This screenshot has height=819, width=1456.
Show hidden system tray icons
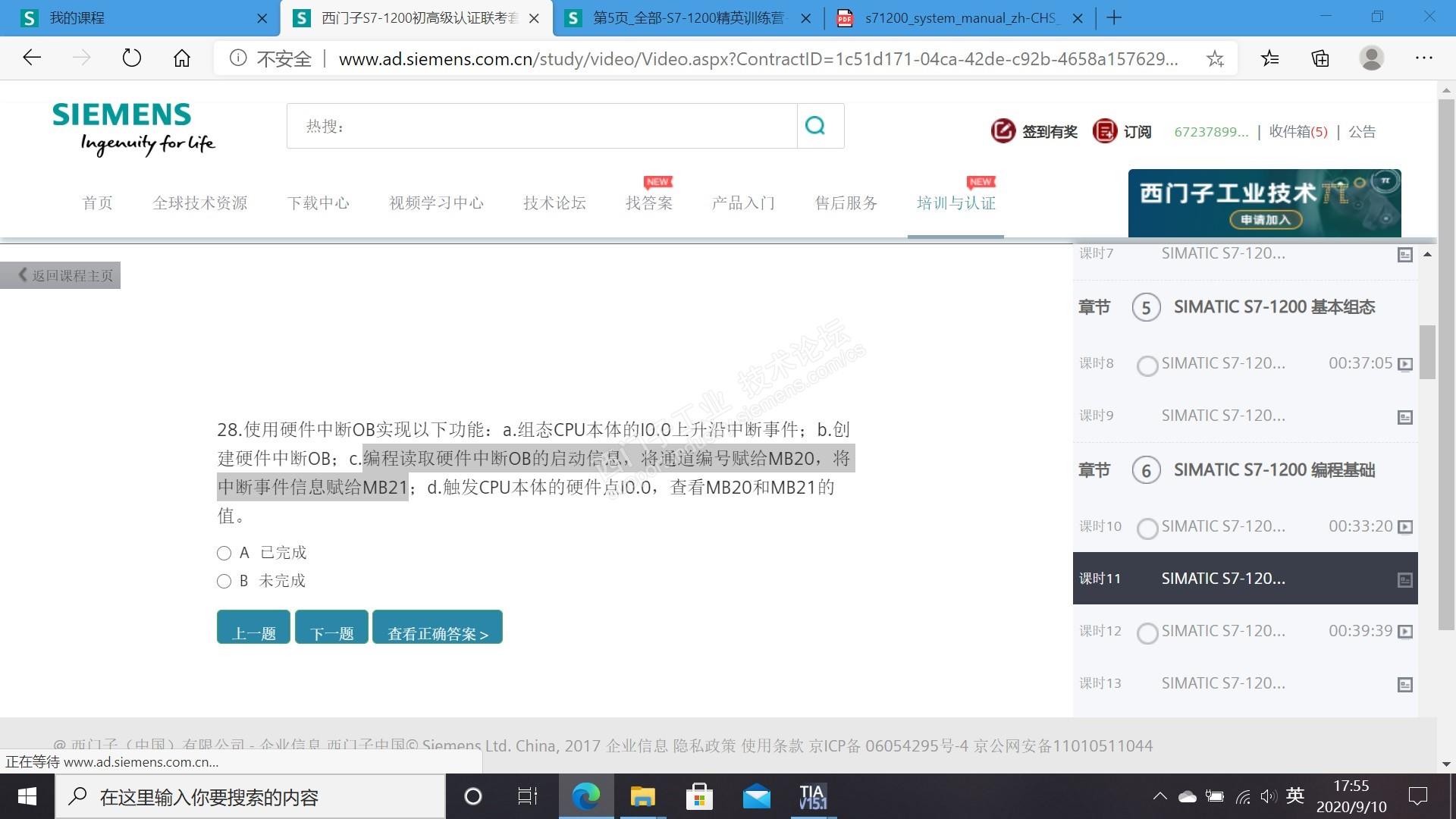pos(1159,796)
